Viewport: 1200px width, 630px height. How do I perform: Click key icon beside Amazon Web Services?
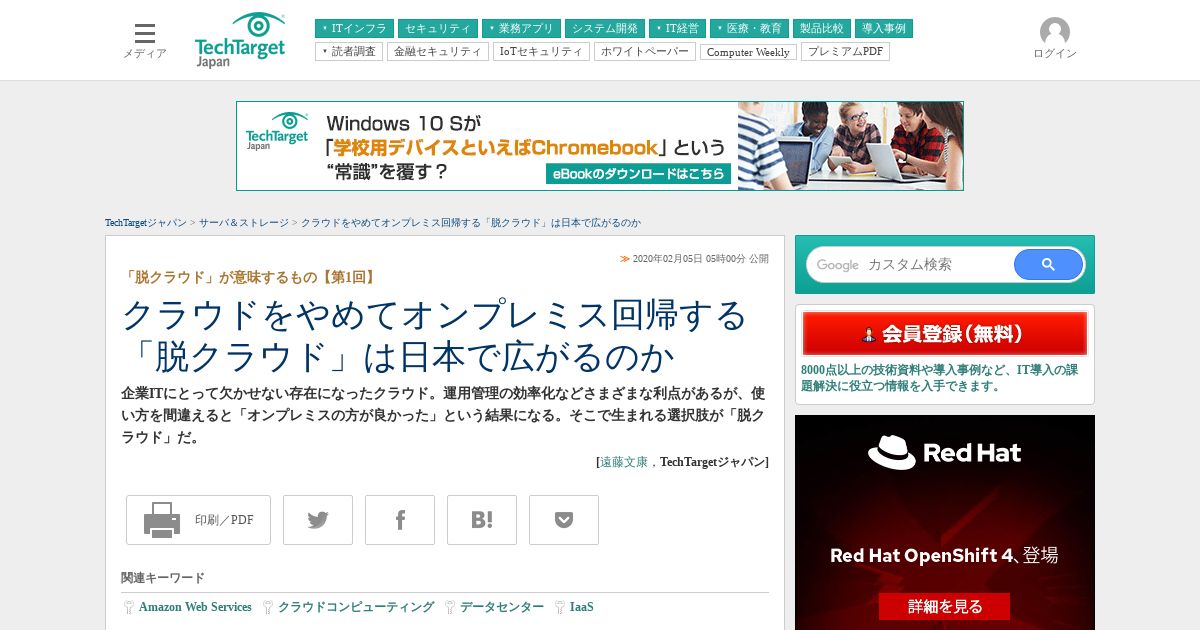click(x=129, y=607)
